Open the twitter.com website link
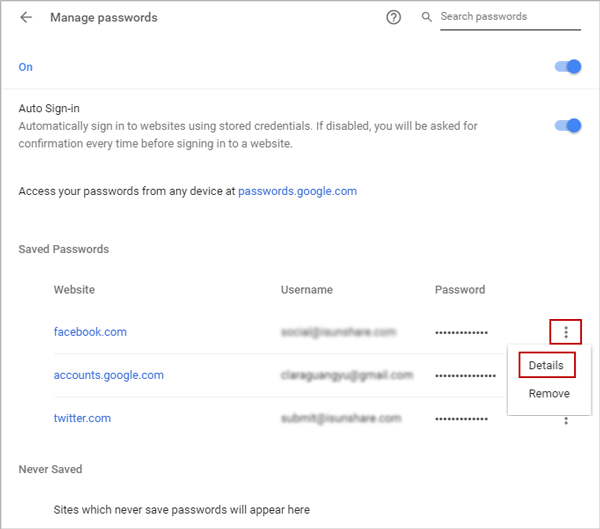The height and width of the screenshot is (529, 600). (82, 418)
